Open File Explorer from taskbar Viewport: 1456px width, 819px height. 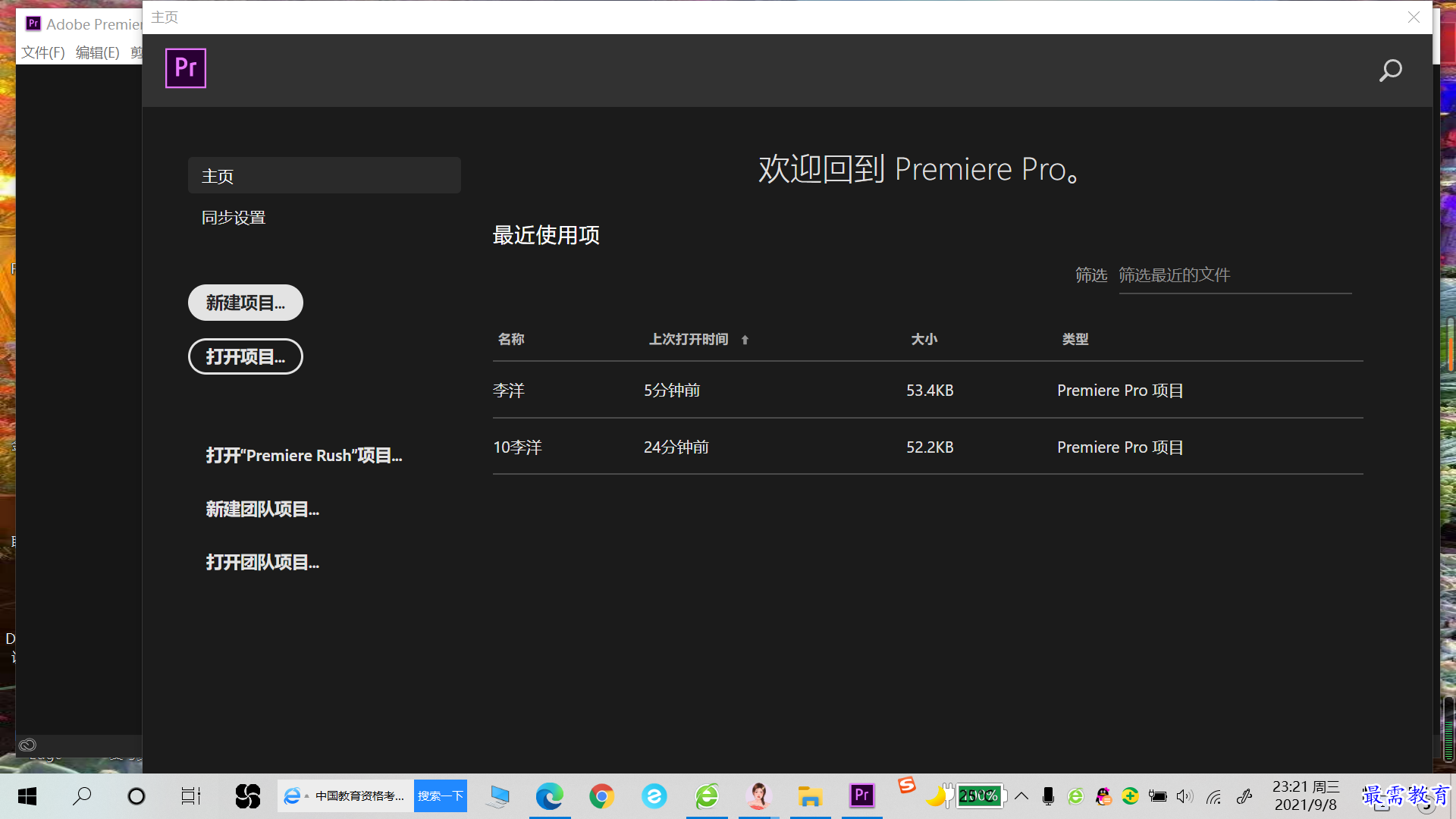tap(810, 796)
